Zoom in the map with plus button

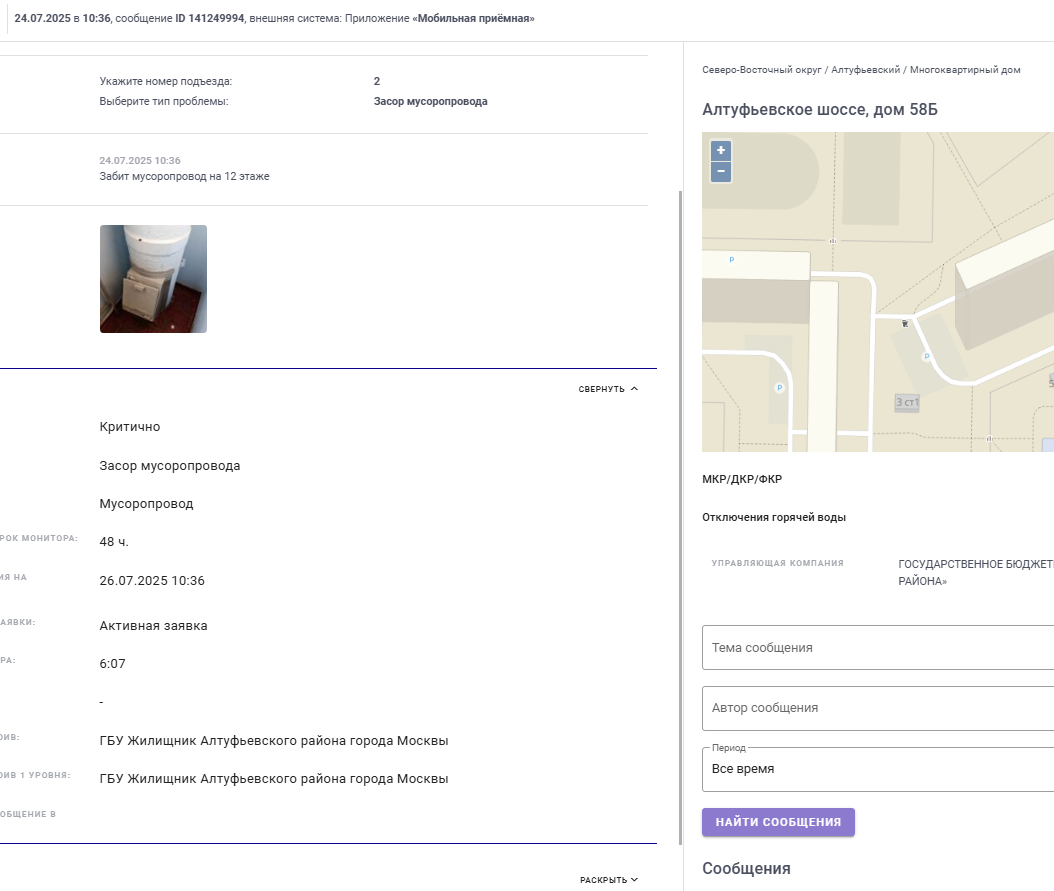[x=721, y=150]
